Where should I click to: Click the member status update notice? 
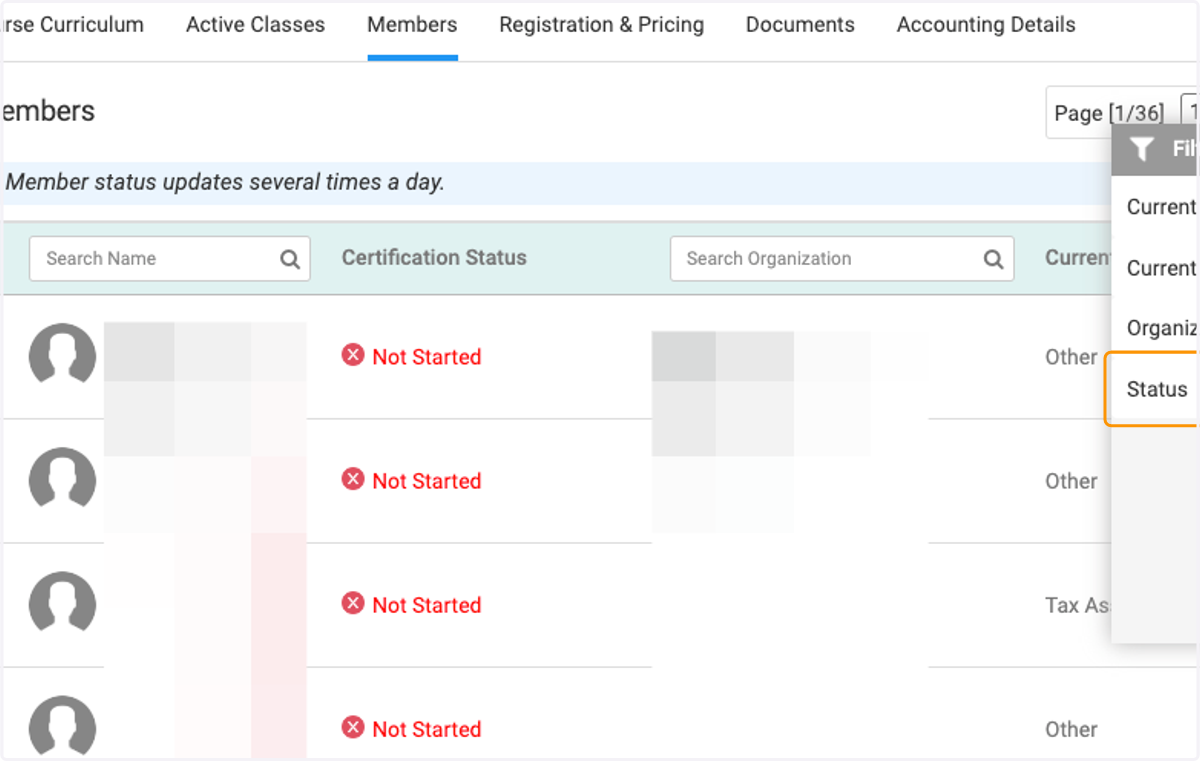click(x=225, y=182)
